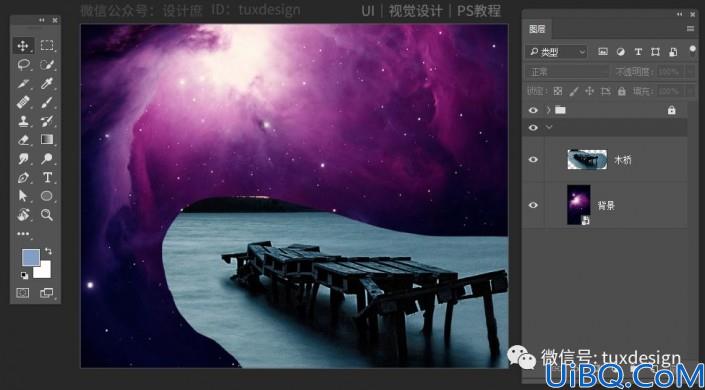Select the Path Selection arrow tool
The width and height of the screenshot is (705, 390).
click(x=23, y=196)
